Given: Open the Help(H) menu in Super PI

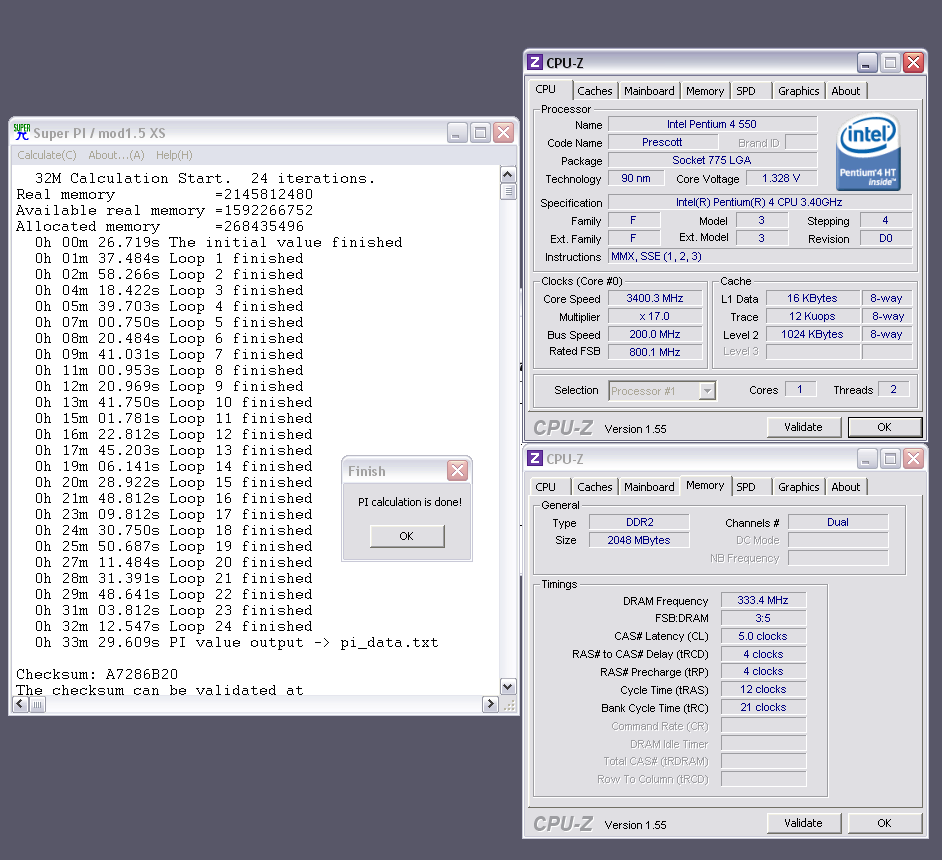Looking at the screenshot, I should (174, 155).
